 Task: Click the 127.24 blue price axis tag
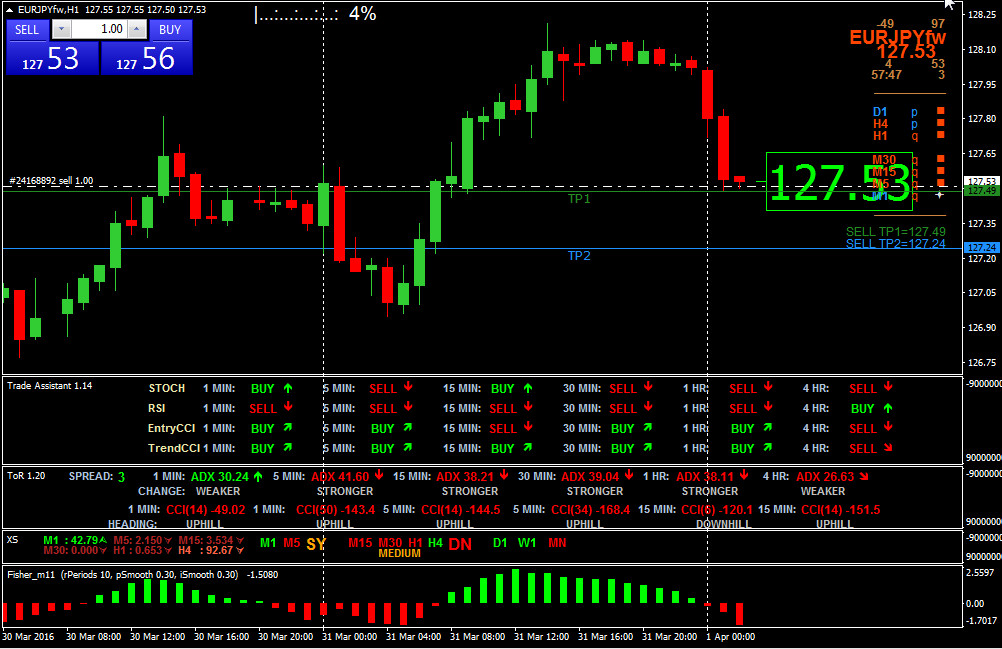982,247
